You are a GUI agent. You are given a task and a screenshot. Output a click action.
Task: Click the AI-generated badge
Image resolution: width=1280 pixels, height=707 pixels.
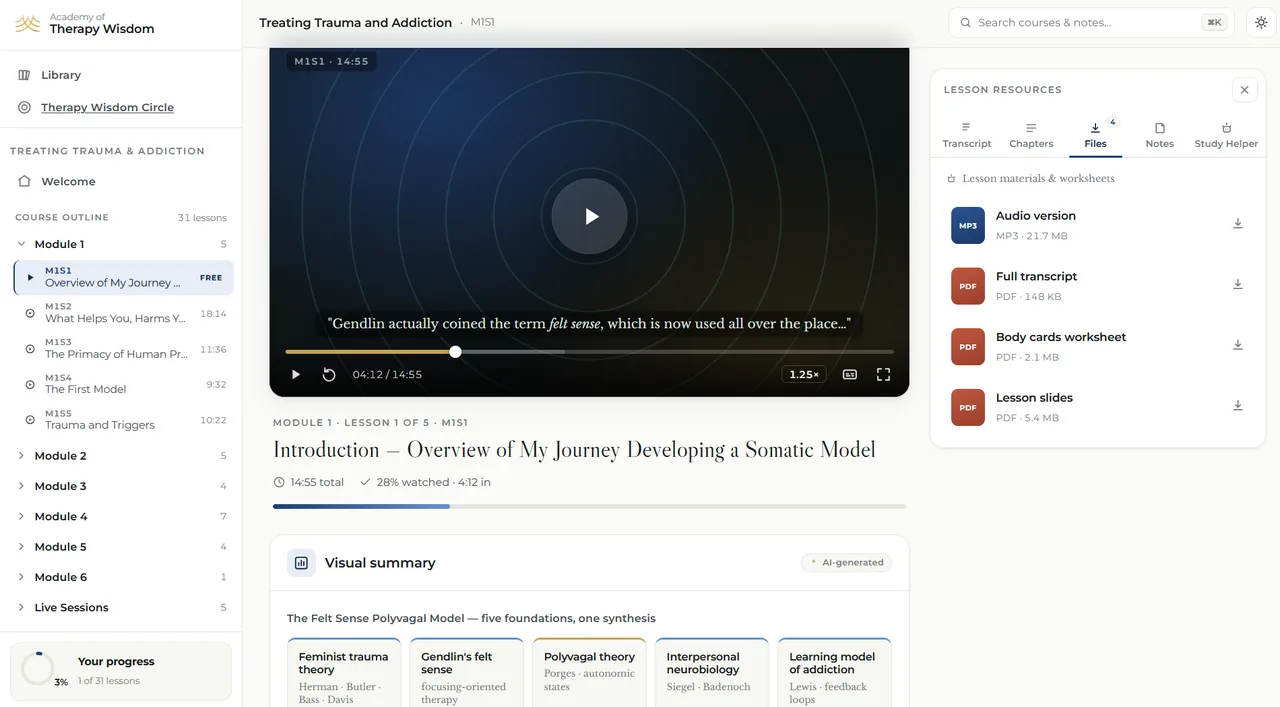846,563
